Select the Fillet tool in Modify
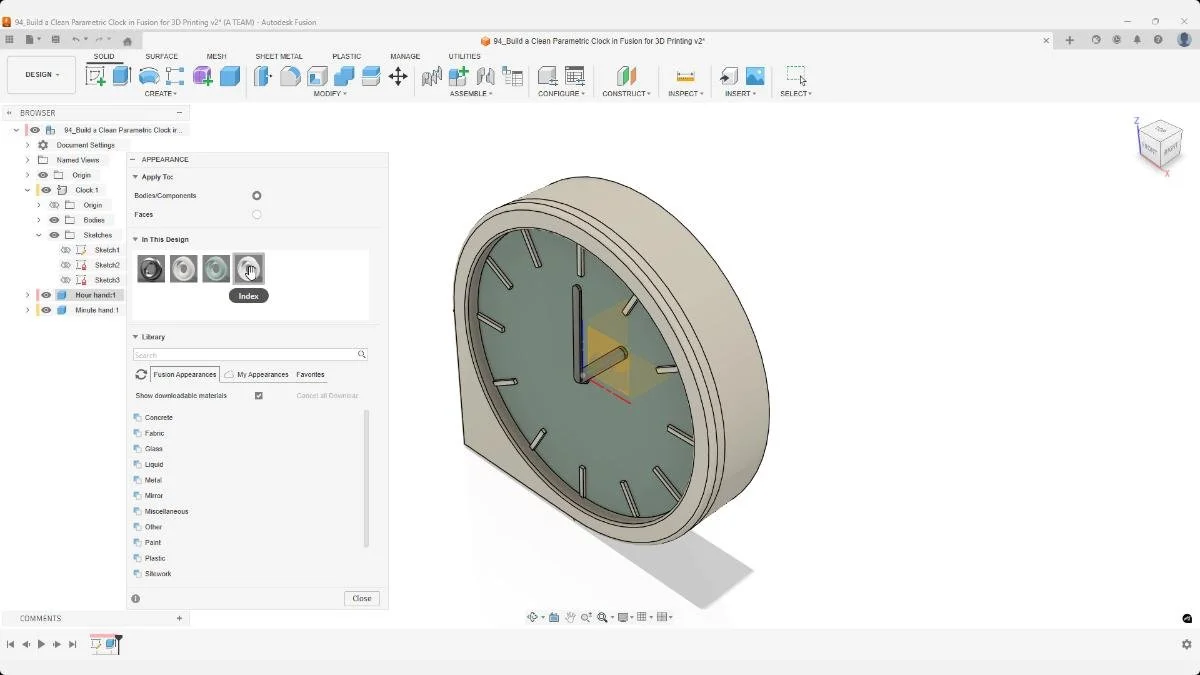The width and height of the screenshot is (1200, 675). tap(290, 76)
